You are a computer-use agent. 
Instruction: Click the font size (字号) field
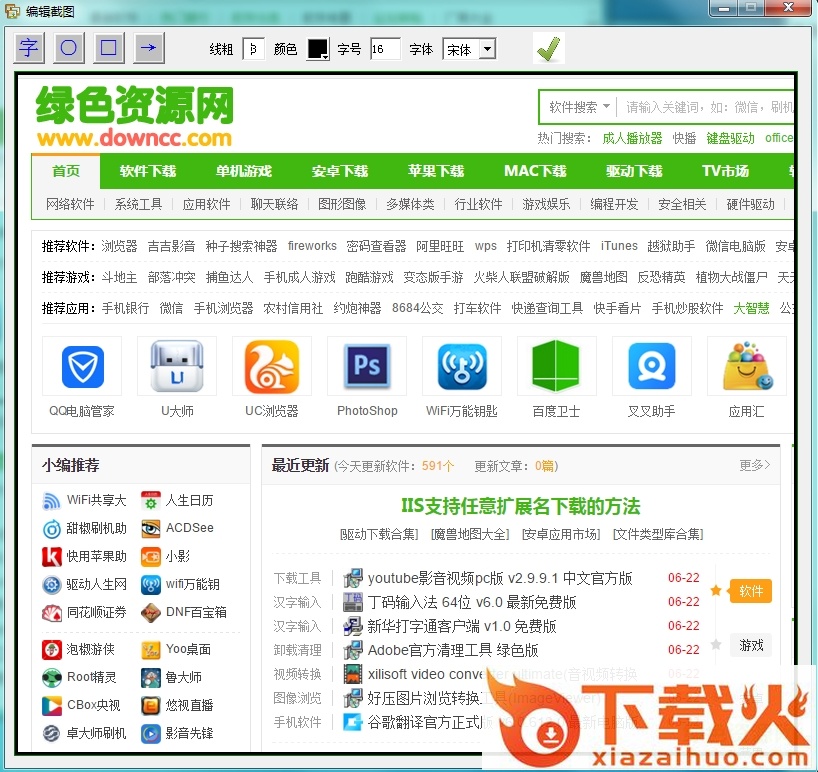tap(385, 49)
